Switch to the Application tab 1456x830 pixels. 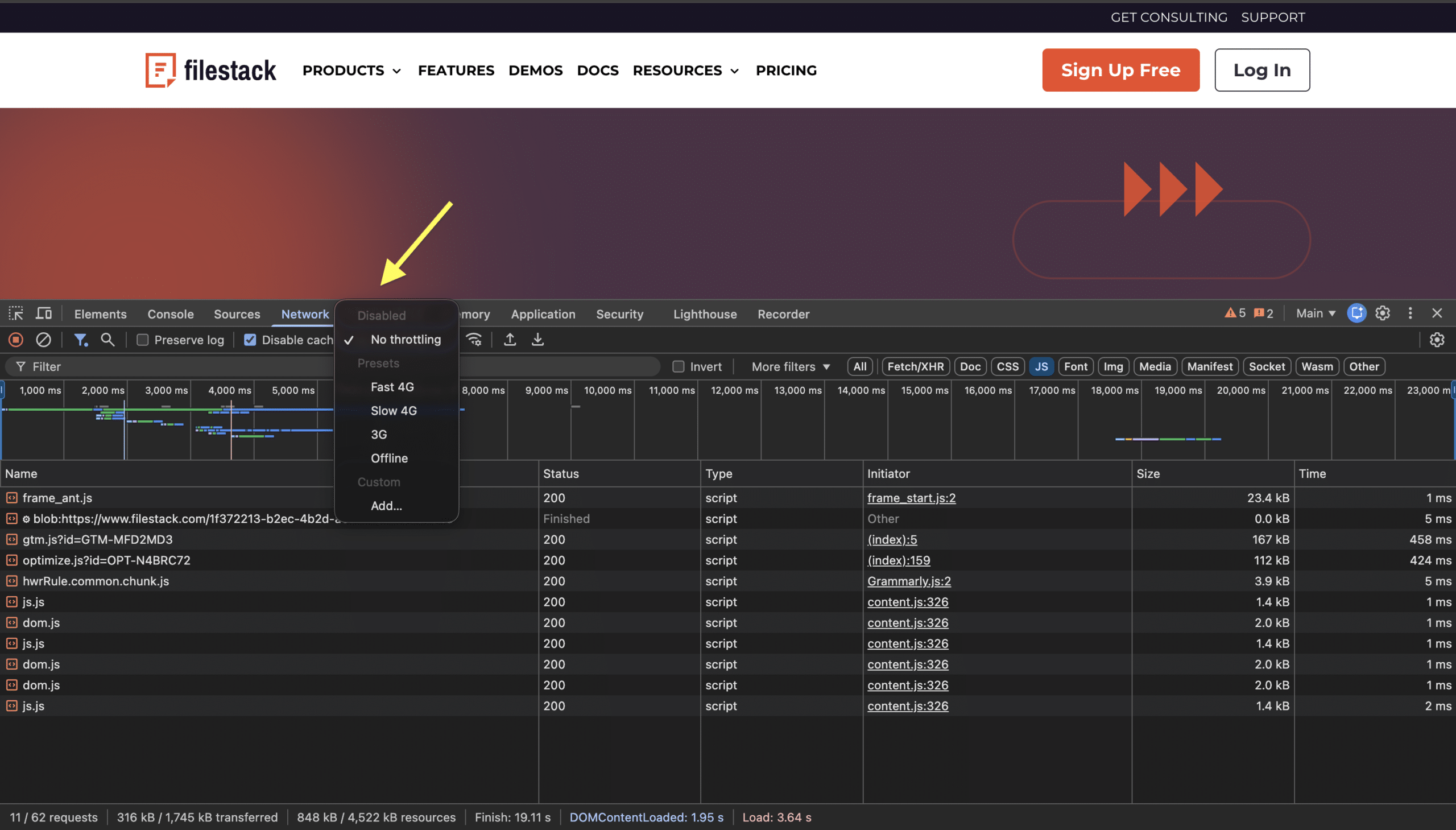click(x=543, y=314)
